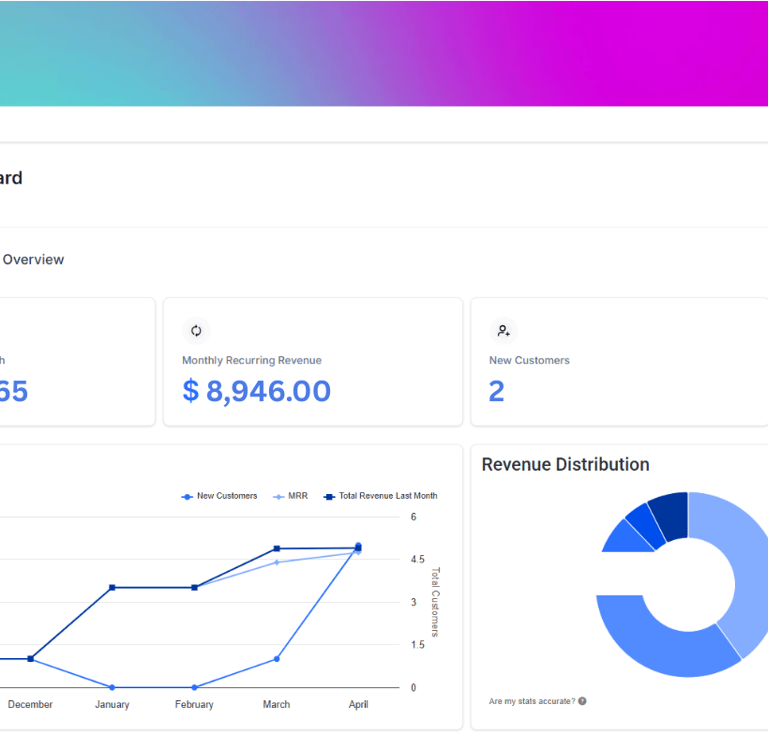Click the February New Customers data point
The height and width of the screenshot is (750, 768).
click(194, 687)
